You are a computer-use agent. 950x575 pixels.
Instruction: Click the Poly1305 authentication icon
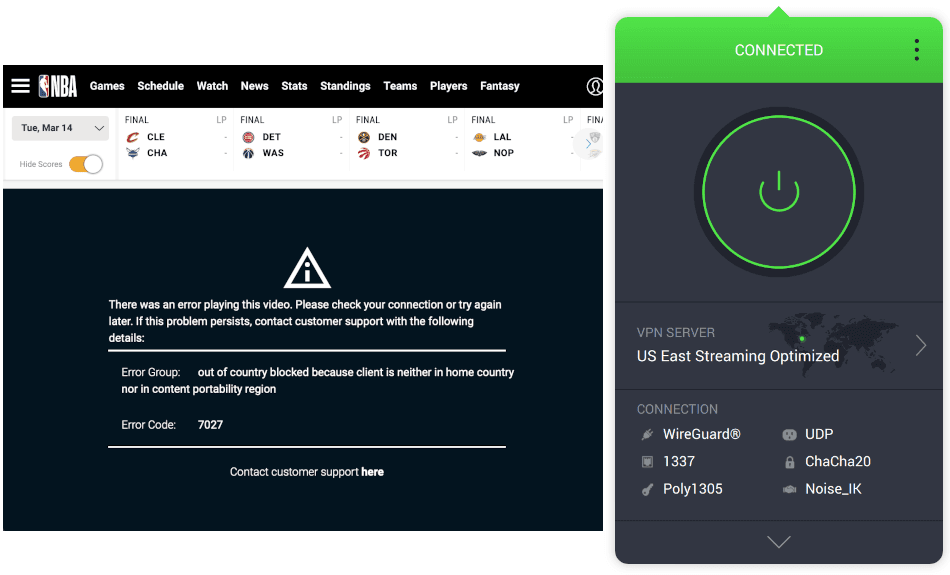coord(647,489)
